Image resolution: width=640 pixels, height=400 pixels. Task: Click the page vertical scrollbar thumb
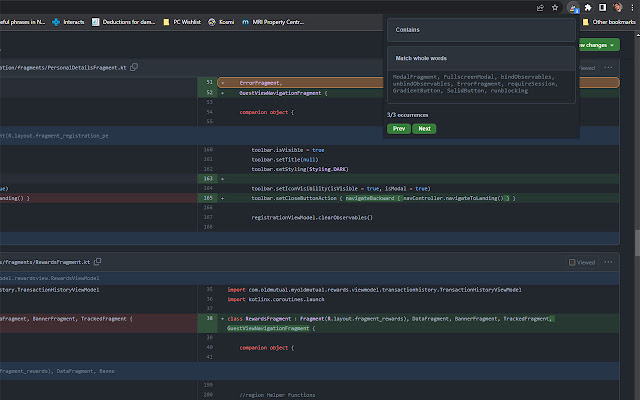pos(637,243)
